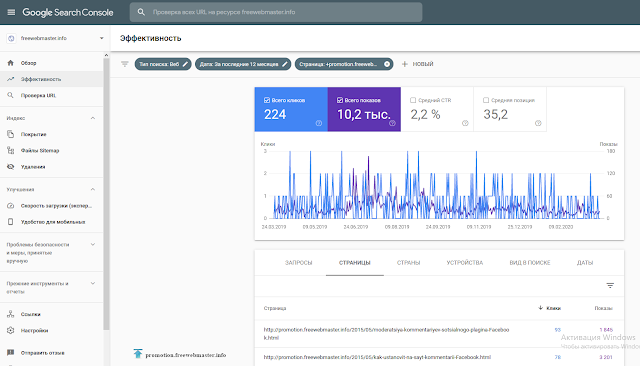640x366 pixels.
Task: Click the help icon on the Средняя позиция card
Action: point(538,123)
